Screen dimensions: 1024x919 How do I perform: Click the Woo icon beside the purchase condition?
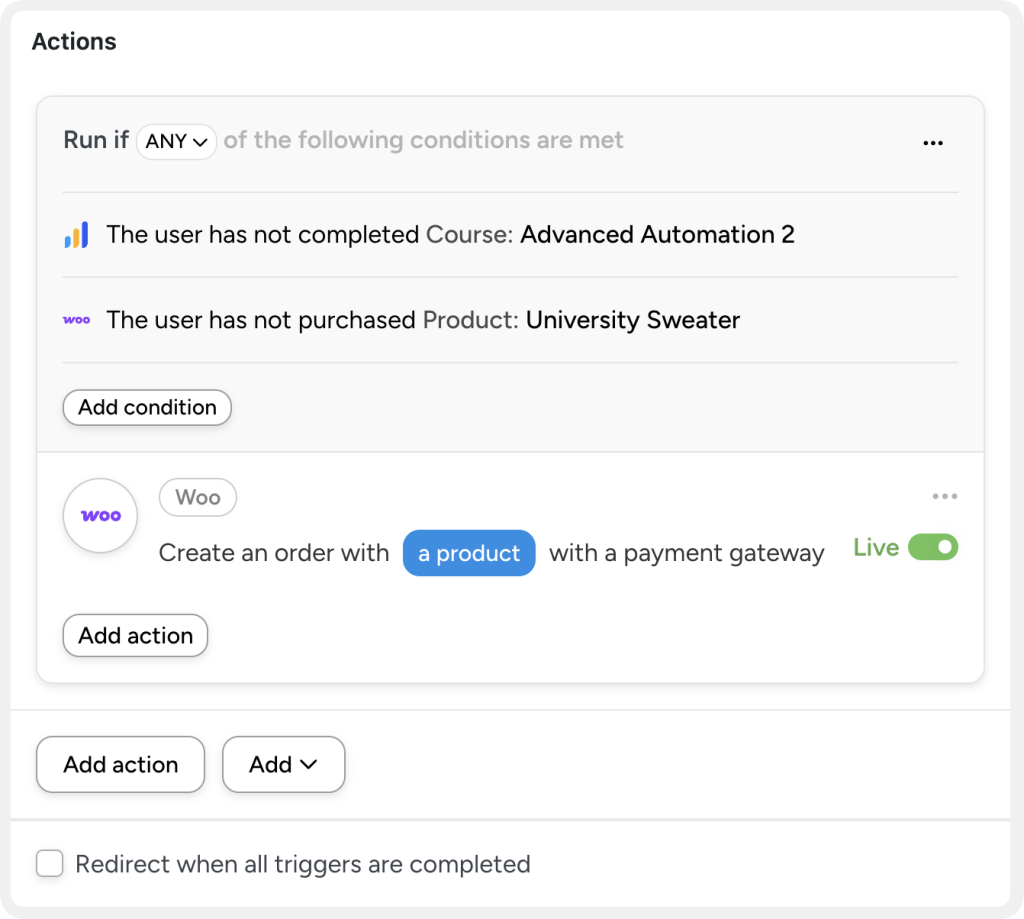(77, 320)
